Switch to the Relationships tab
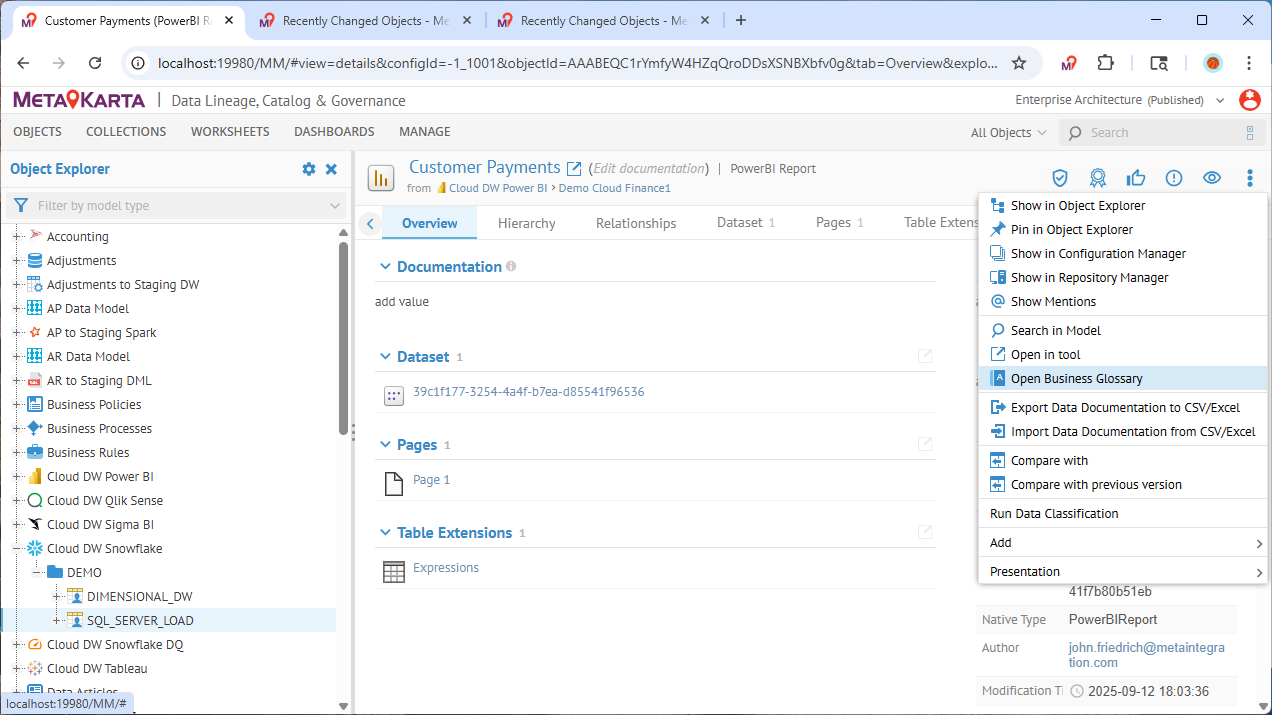The image size is (1272, 715). pos(636,223)
